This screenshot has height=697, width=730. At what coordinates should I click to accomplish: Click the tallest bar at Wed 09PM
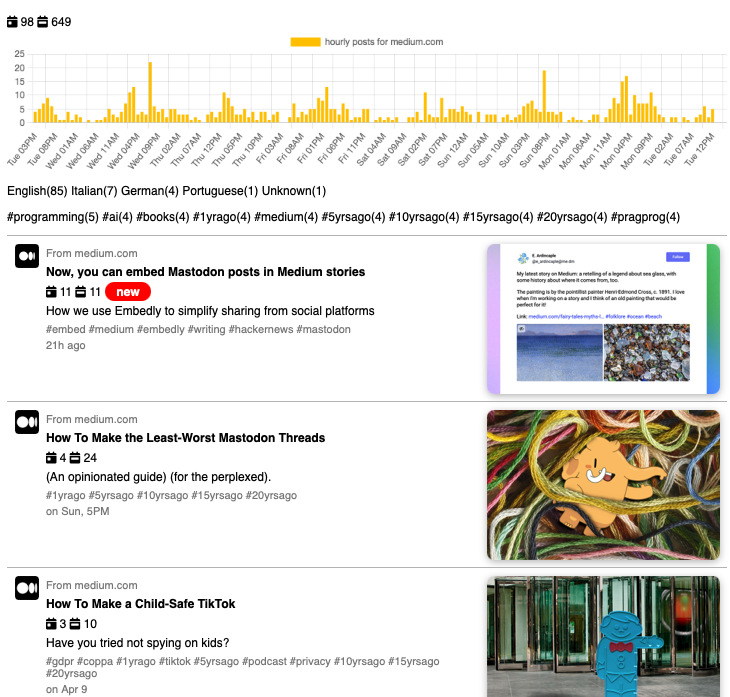150,92
